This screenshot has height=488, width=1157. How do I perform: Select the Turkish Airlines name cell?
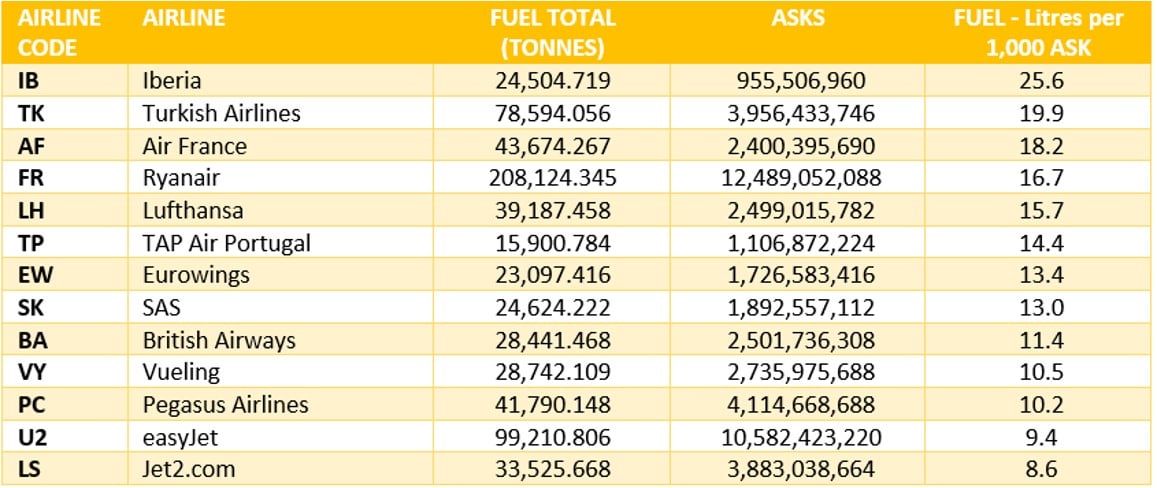221,114
